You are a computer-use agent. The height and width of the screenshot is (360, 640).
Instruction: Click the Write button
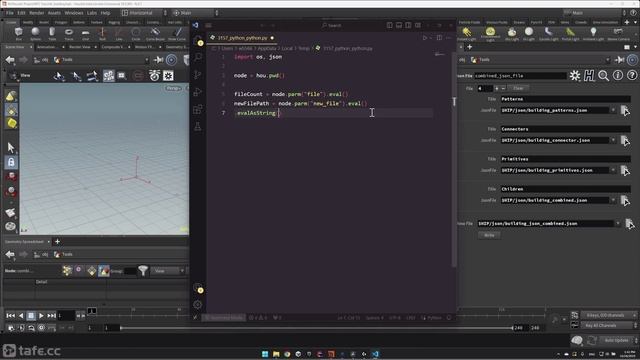(x=489, y=235)
